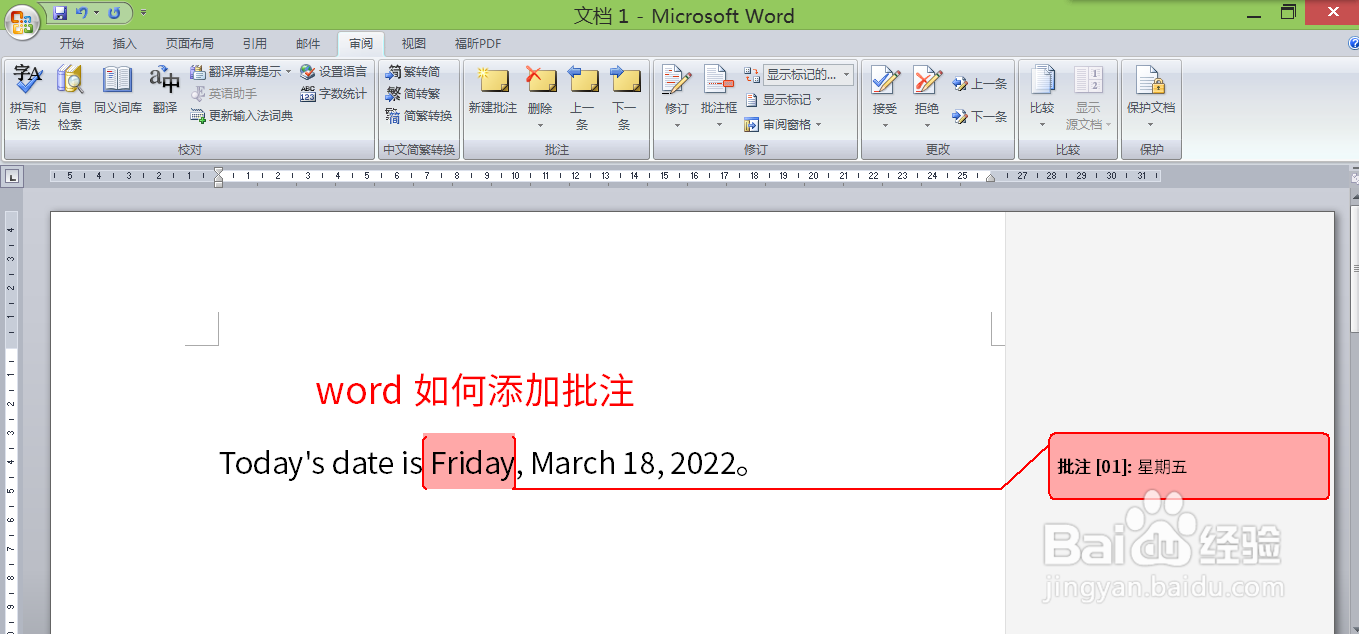Open Customize Quick Access Toolbar arrow
This screenshot has width=1359, height=634.
143,13
